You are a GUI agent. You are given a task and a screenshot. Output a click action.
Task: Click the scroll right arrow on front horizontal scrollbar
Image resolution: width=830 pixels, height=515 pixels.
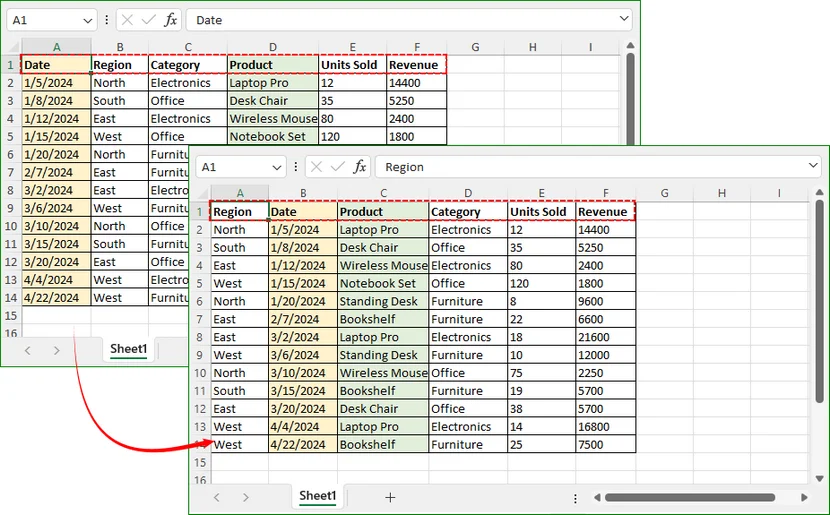(805, 498)
